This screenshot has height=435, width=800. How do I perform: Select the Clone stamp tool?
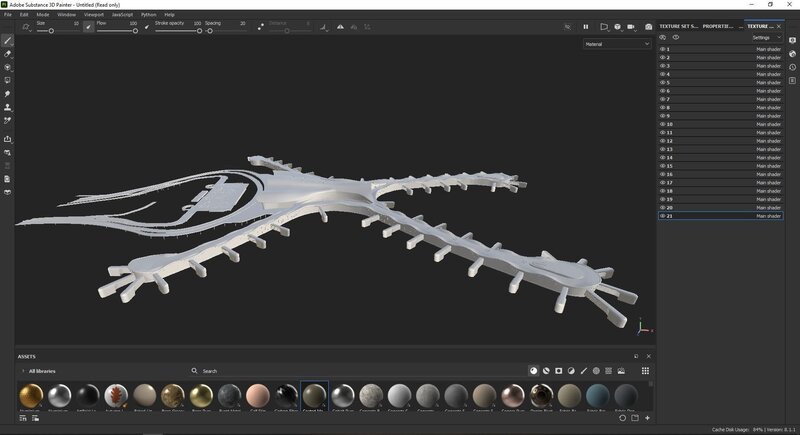tap(8, 107)
